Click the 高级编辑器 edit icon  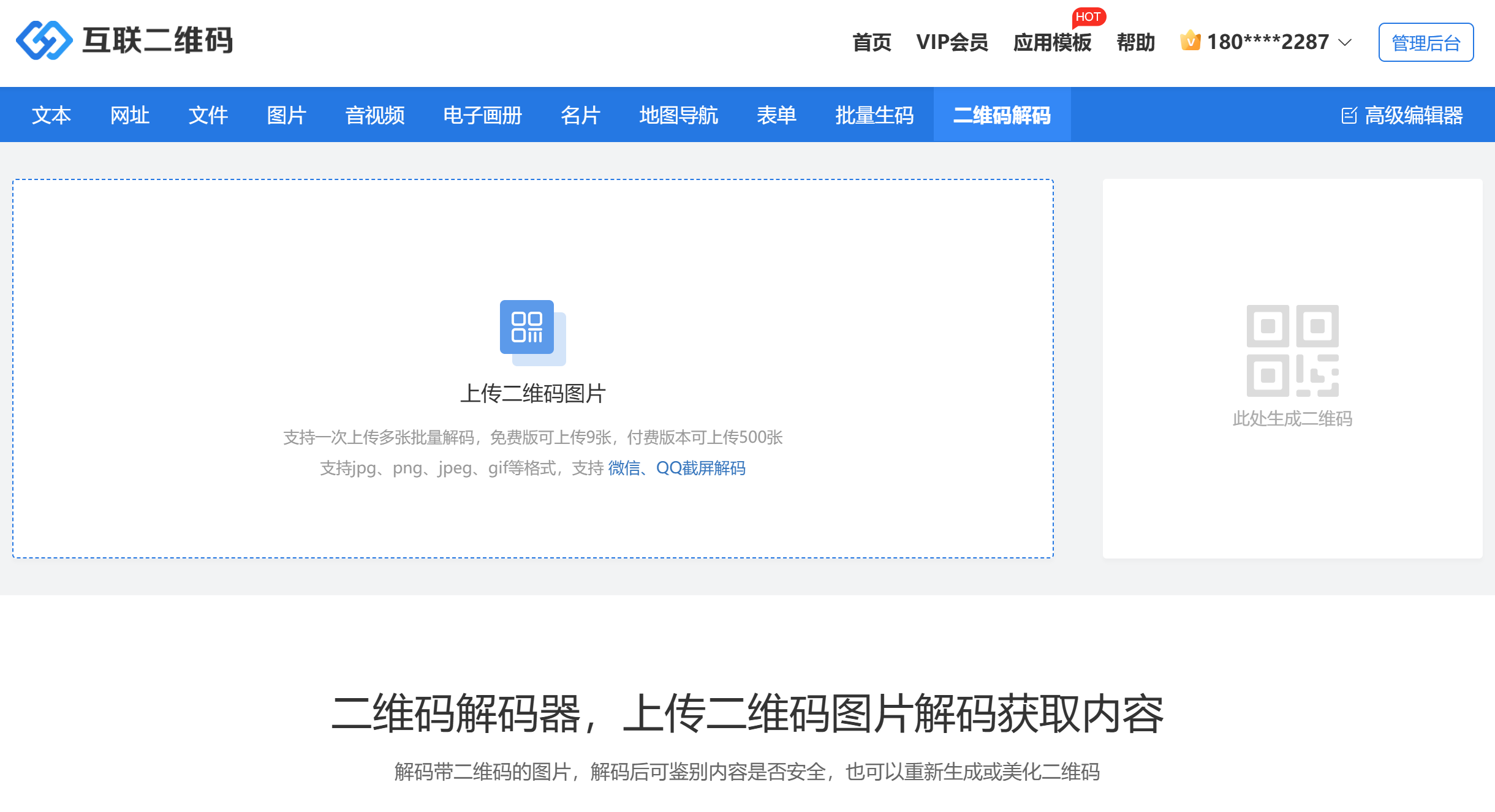click(1349, 115)
